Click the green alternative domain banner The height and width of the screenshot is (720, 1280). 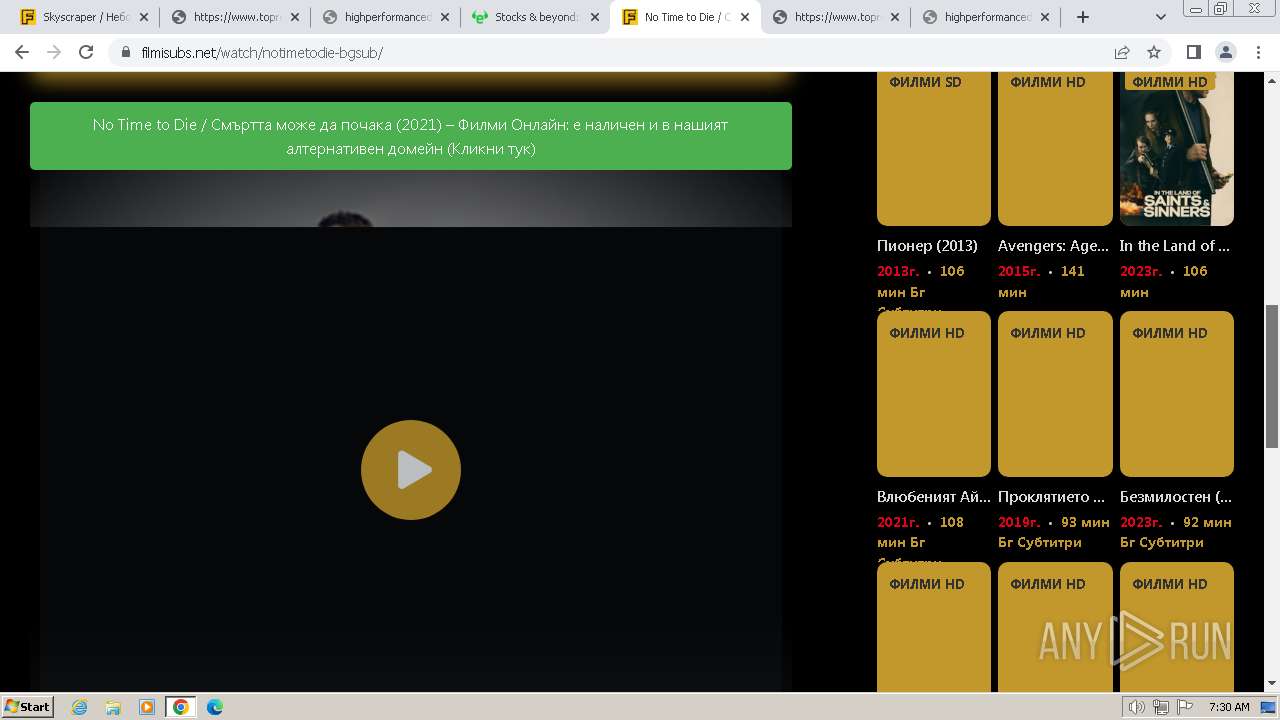pyautogui.click(x=411, y=136)
